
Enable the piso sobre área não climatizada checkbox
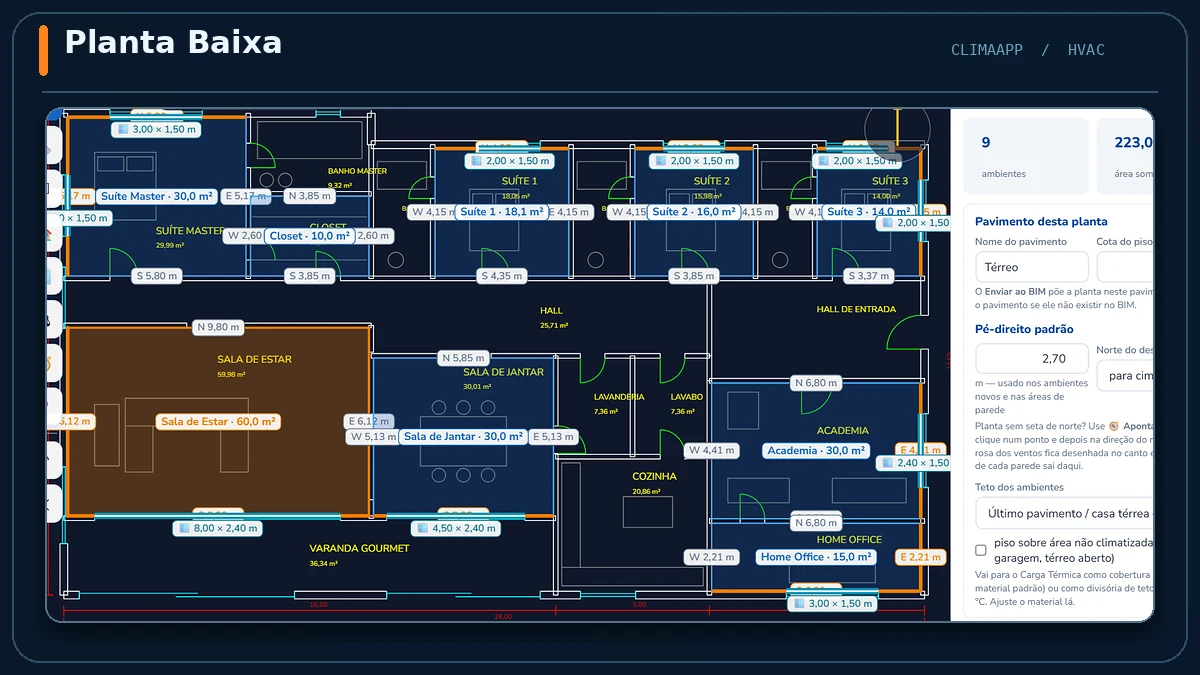coord(981,550)
